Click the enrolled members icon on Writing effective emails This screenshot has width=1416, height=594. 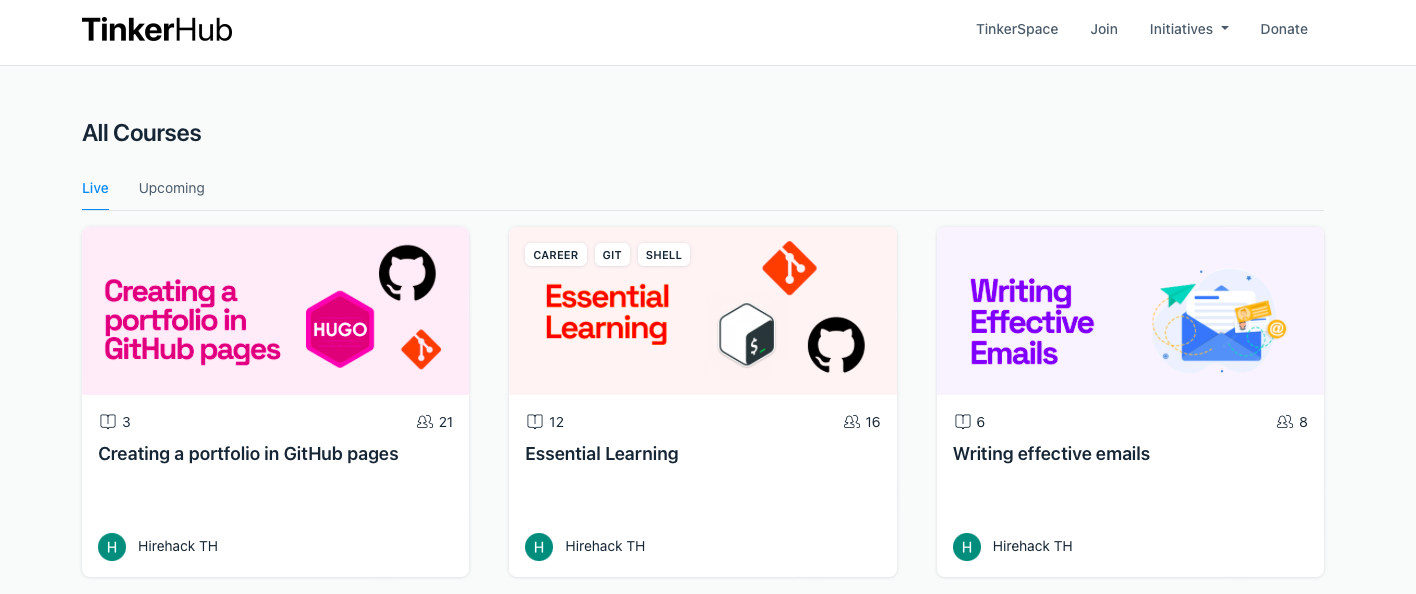coord(1285,422)
